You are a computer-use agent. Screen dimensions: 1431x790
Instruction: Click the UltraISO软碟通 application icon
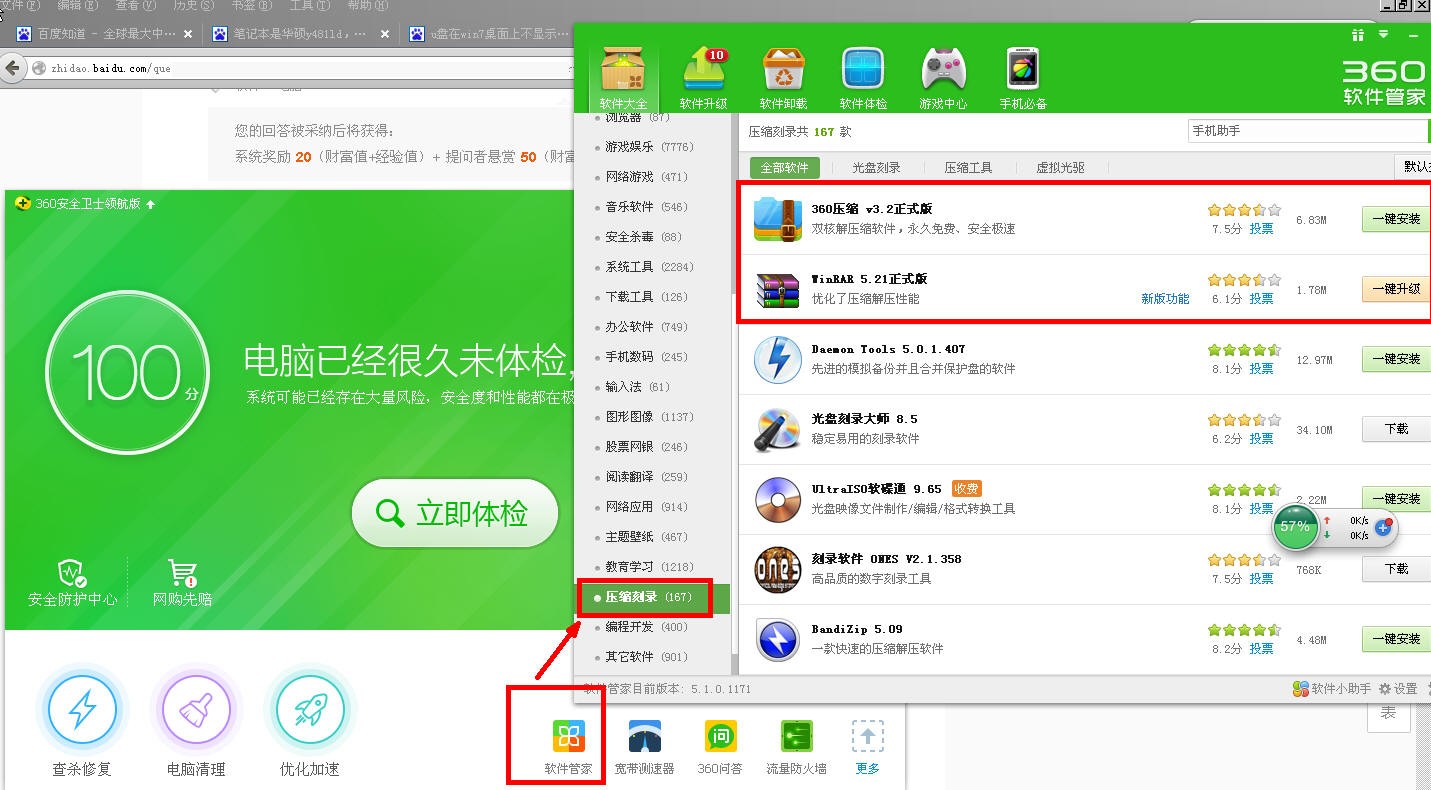(x=777, y=499)
